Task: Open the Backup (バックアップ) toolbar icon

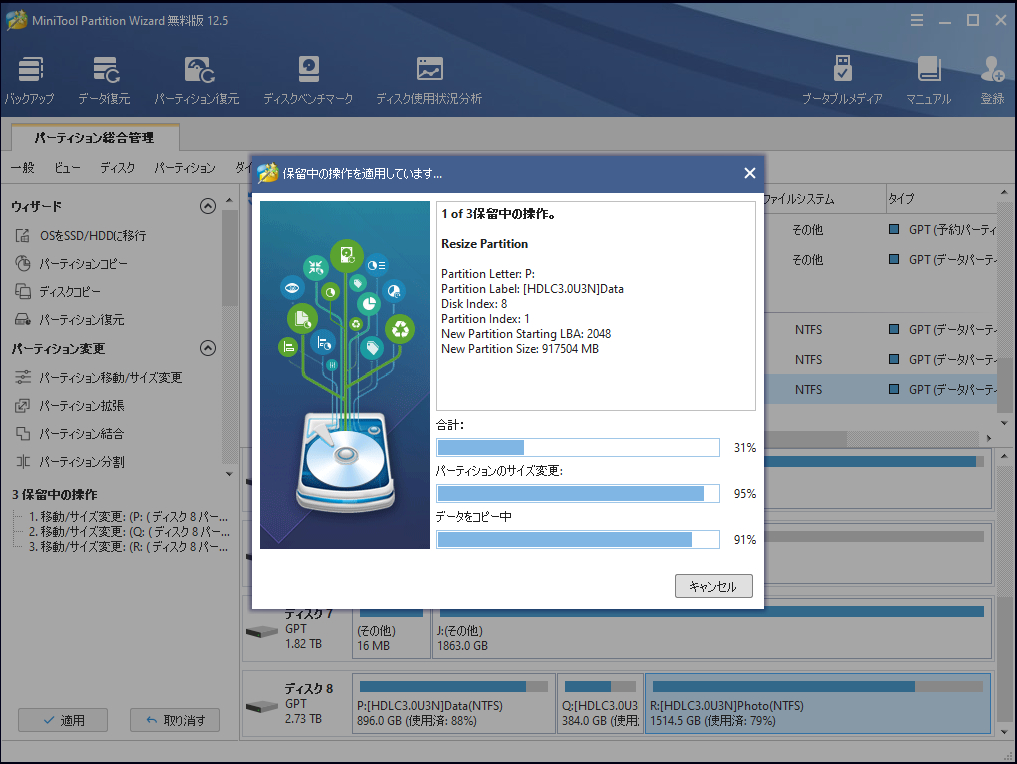Action: (x=30, y=80)
